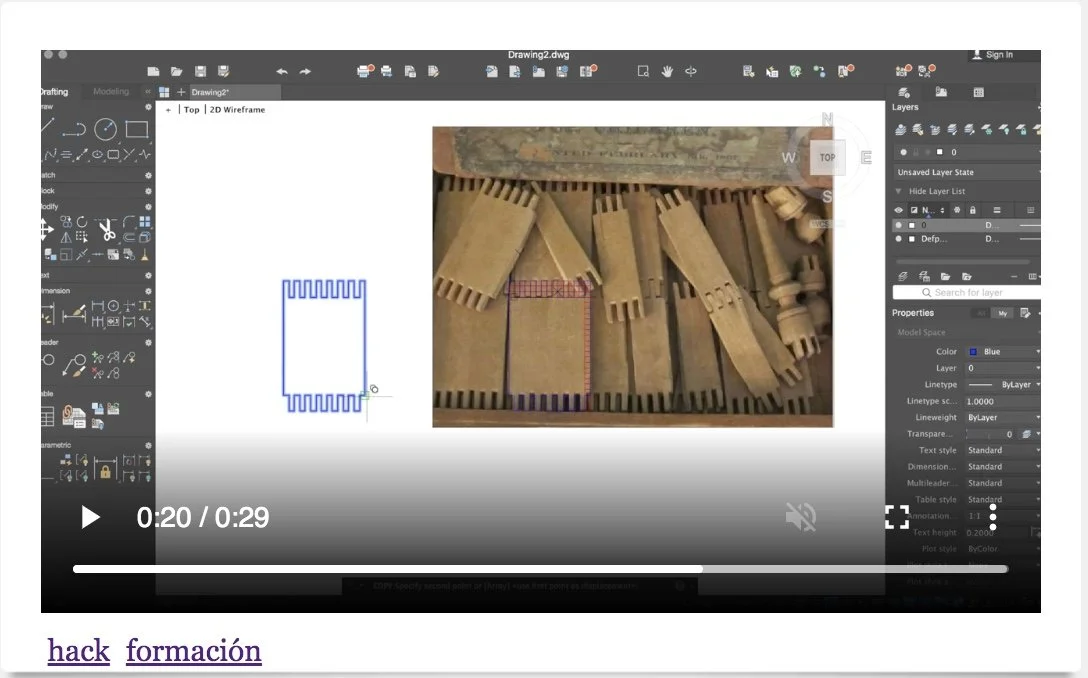Toggle visibility of Defp layer
The height and width of the screenshot is (678, 1088).
click(x=899, y=239)
